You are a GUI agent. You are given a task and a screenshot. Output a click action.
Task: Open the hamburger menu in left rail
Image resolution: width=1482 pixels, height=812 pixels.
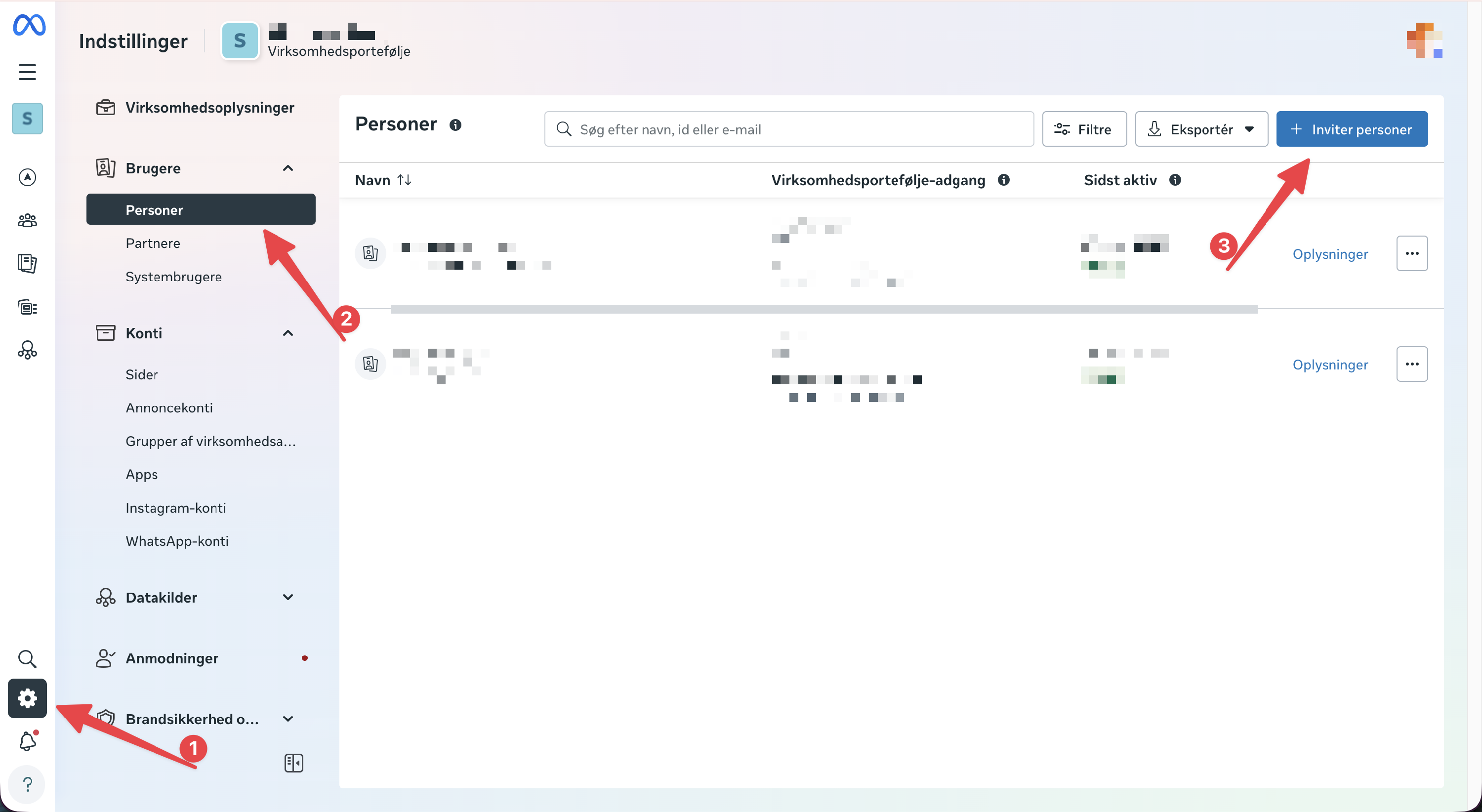(x=27, y=72)
